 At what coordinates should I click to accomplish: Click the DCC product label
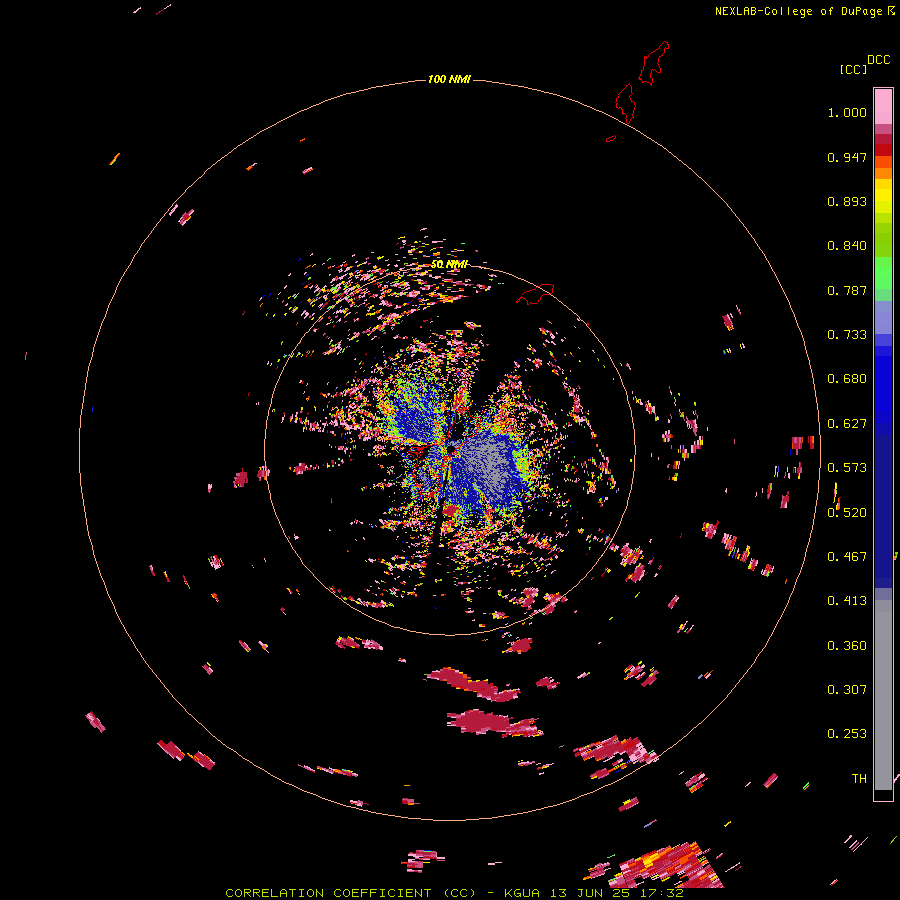[879, 60]
